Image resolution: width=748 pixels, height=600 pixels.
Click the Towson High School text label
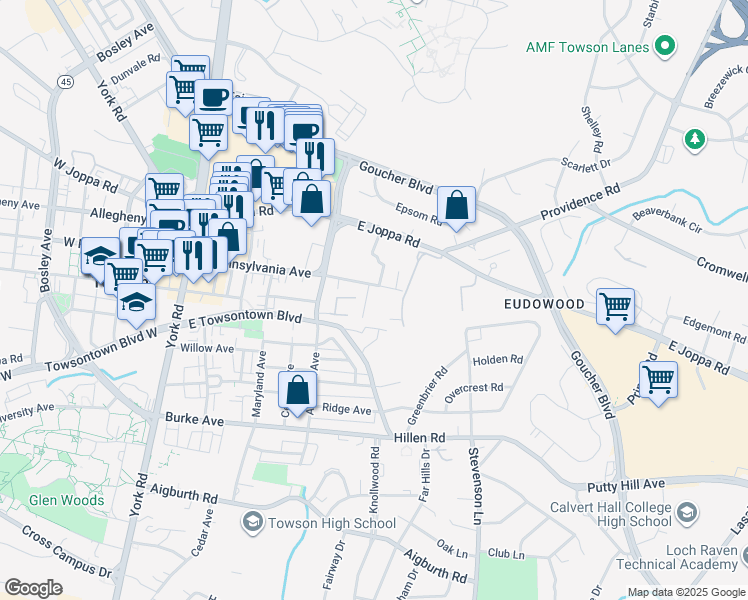click(x=318, y=523)
